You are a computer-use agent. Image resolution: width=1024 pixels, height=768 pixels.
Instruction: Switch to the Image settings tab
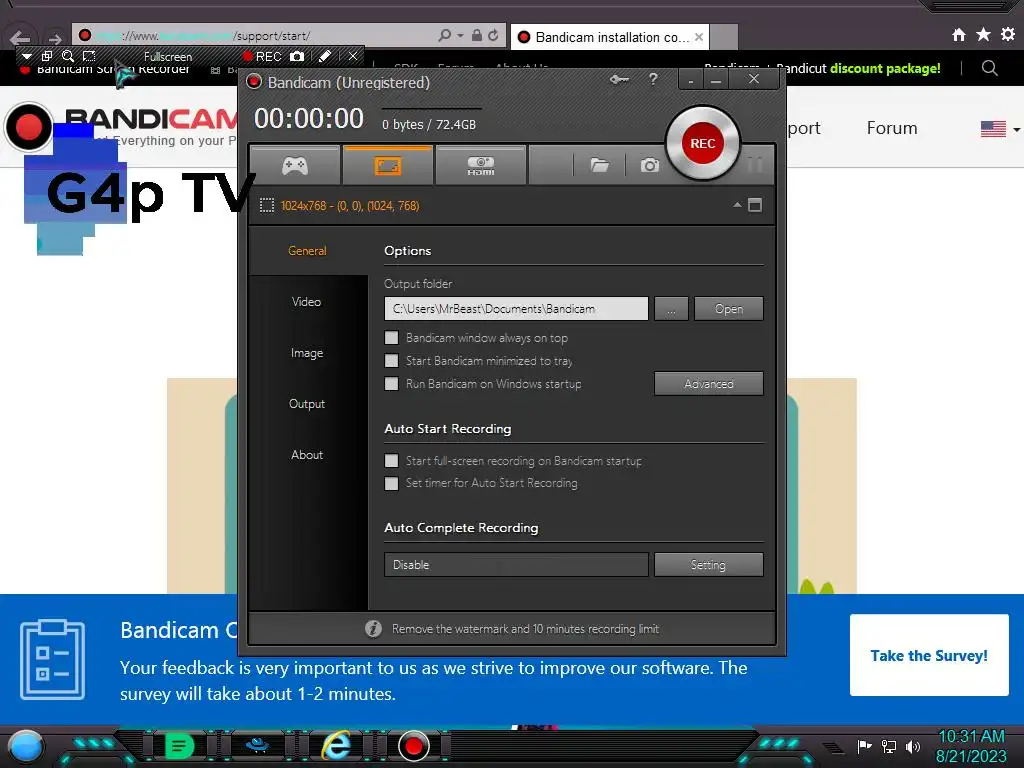coord(307,353)
